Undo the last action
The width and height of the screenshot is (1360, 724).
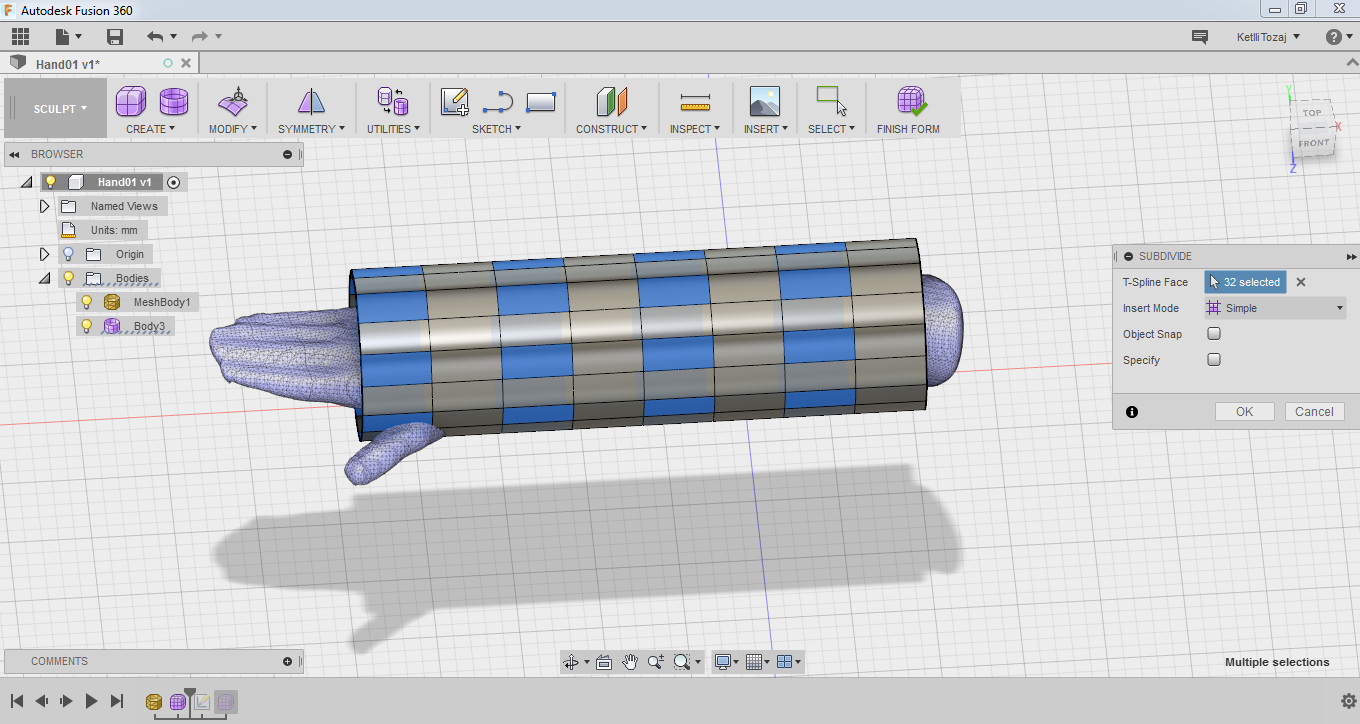coord(154,37)
